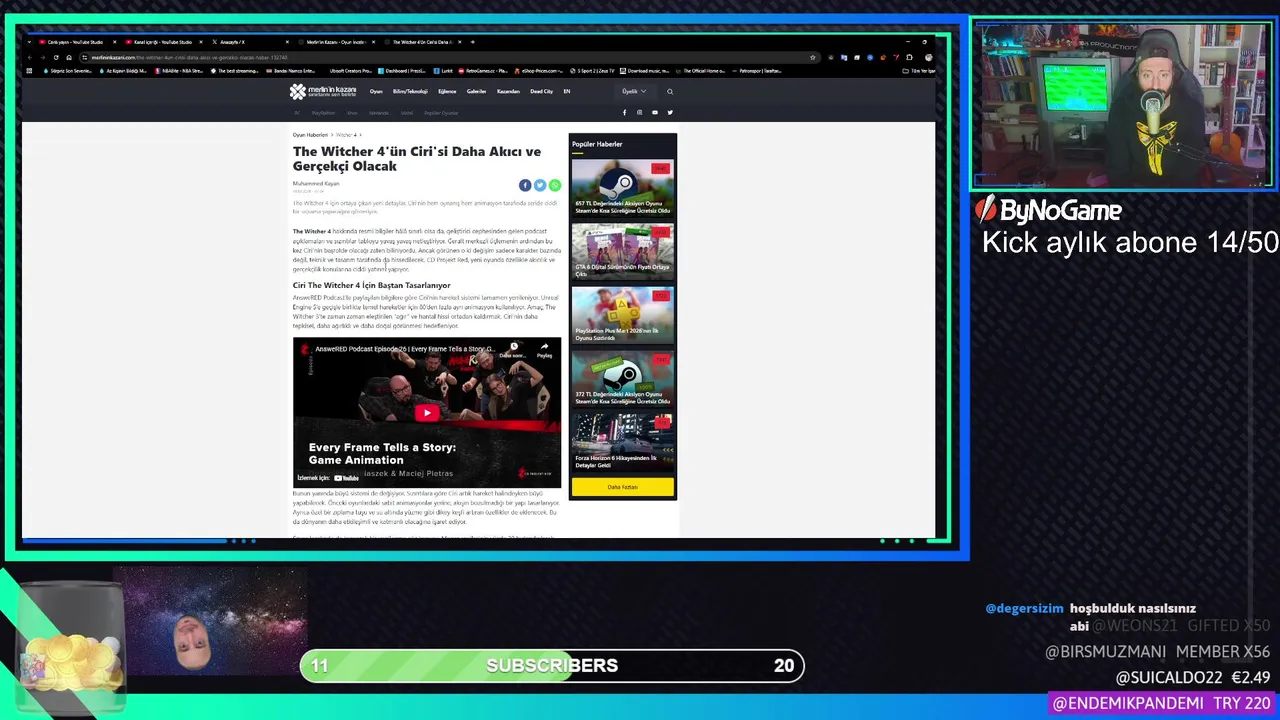Image resolution: width=1280 pixels, height=720 pixels.
Task: Click the yellow Daha Fazlası button
Action: pyautogui.click(x=622, y=487)
